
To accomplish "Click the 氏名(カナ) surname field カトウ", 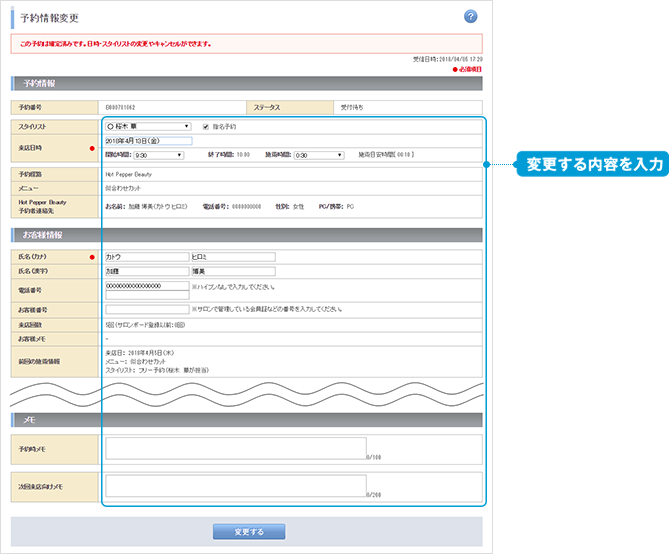I will [146, 257].
